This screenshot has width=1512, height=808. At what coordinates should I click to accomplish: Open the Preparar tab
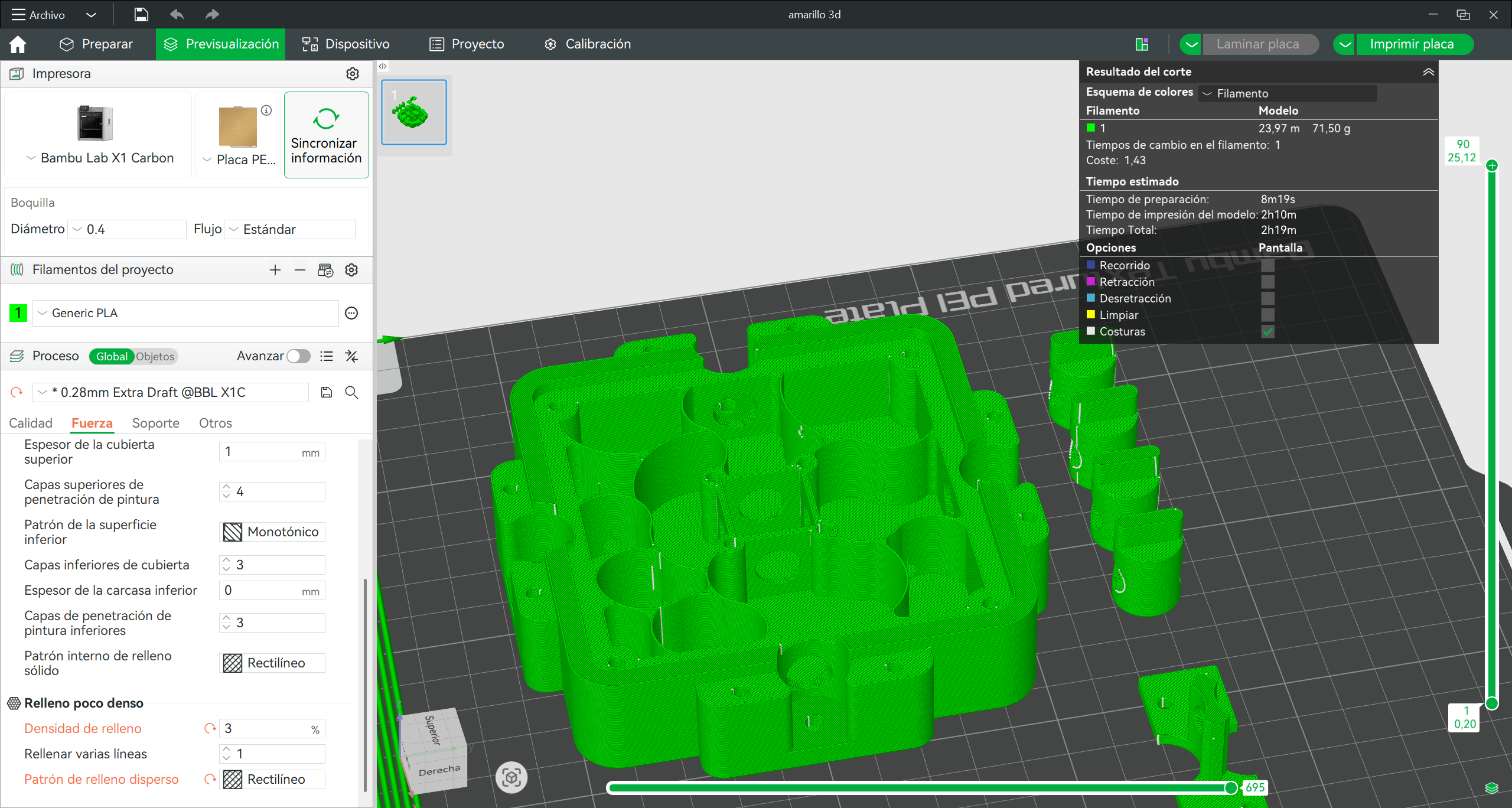tap(96, 44)
